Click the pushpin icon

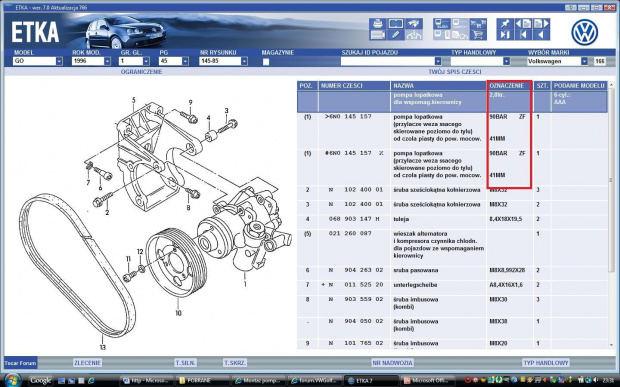click(505, 24)
